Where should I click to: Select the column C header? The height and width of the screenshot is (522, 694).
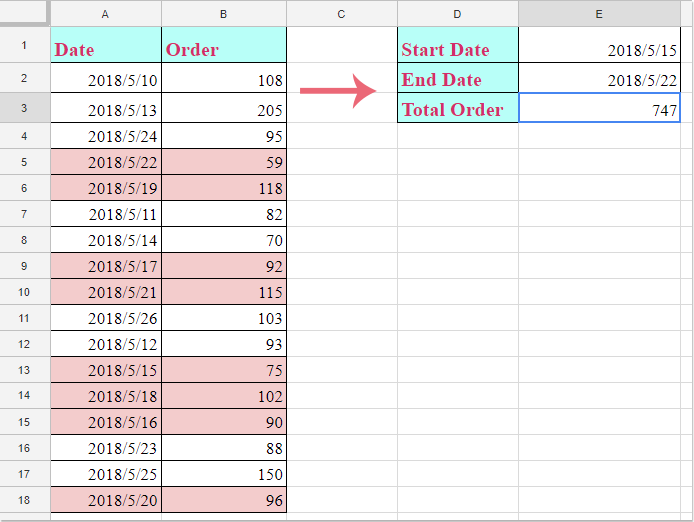click(341, 13)
